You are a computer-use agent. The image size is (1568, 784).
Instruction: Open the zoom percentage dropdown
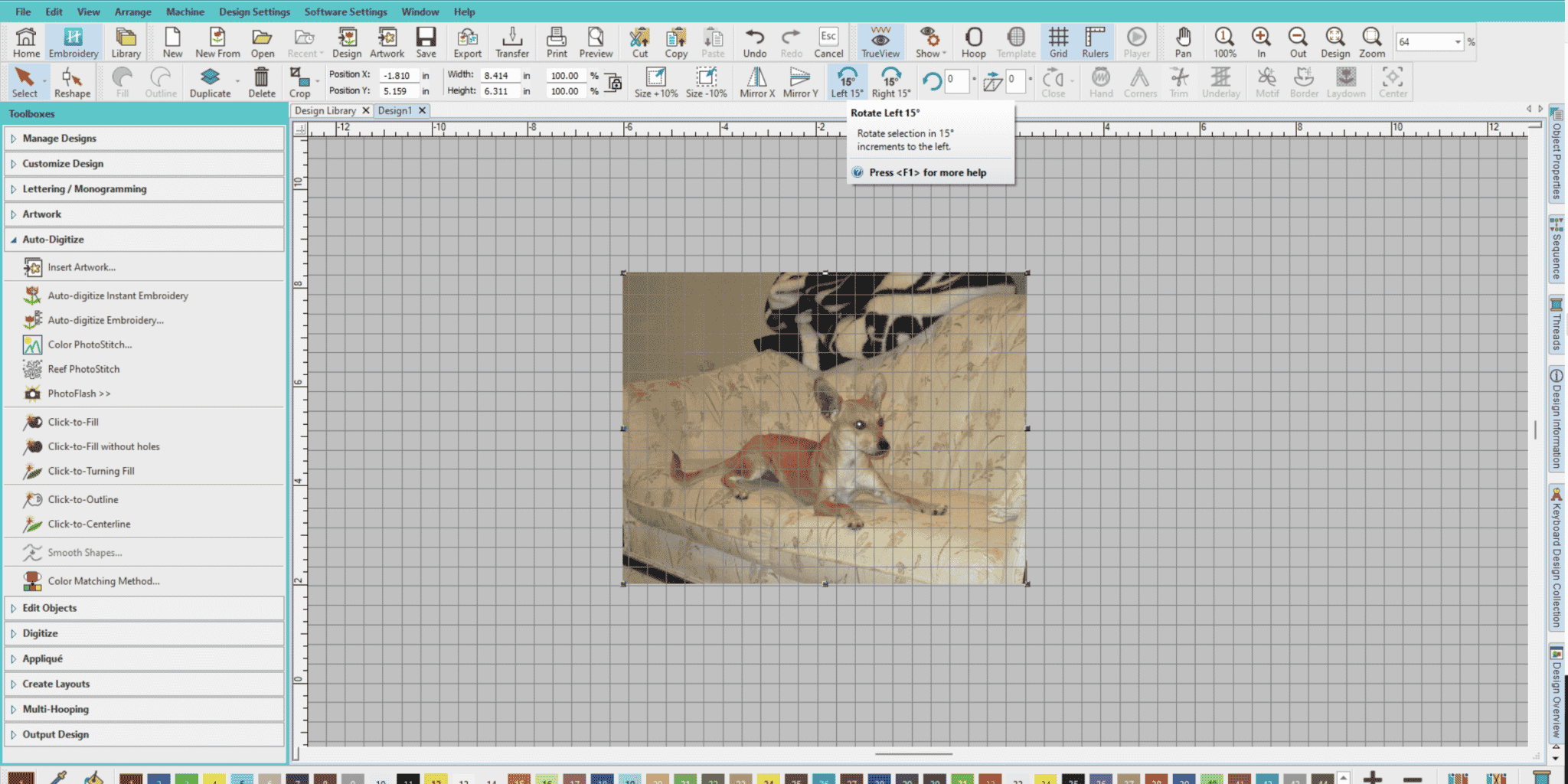pos(1458,42)
